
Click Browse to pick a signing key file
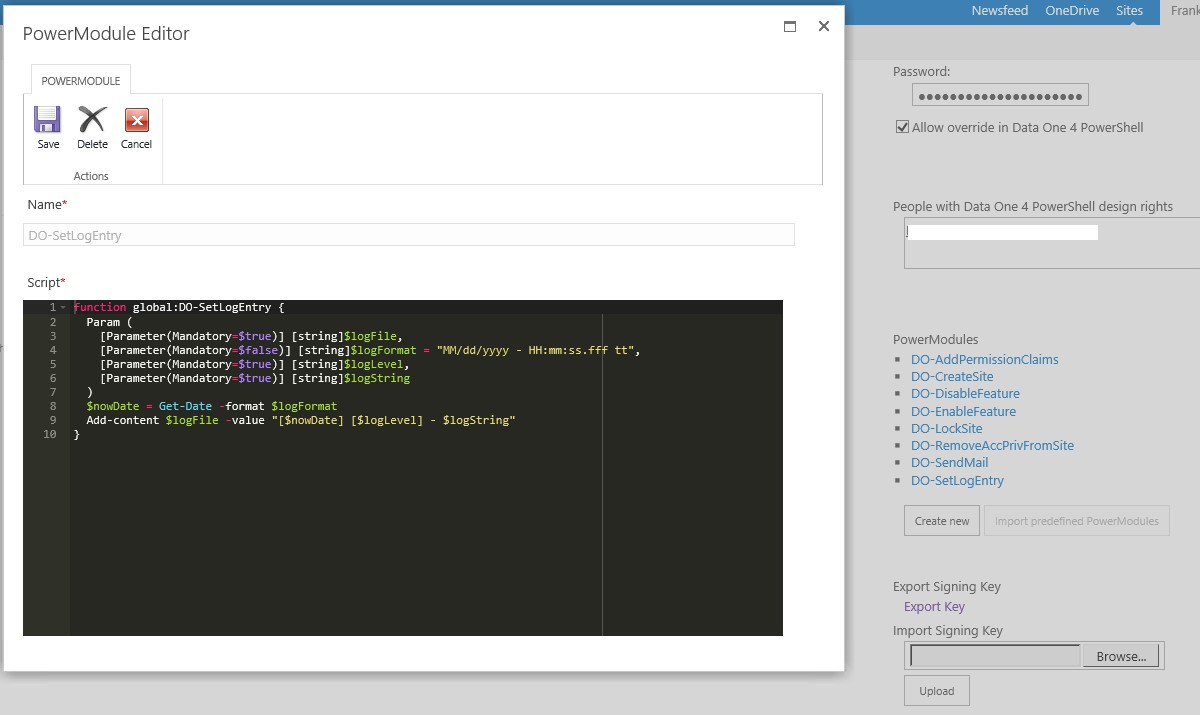tap(1120, 656)
